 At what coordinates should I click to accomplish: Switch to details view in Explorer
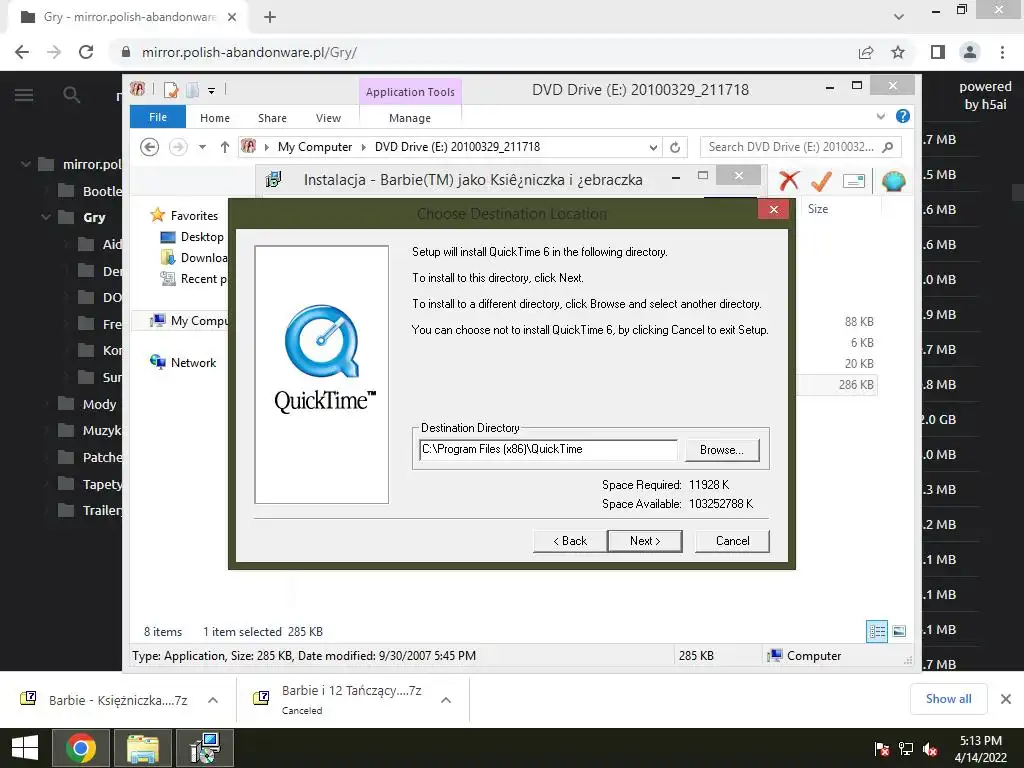877,632
